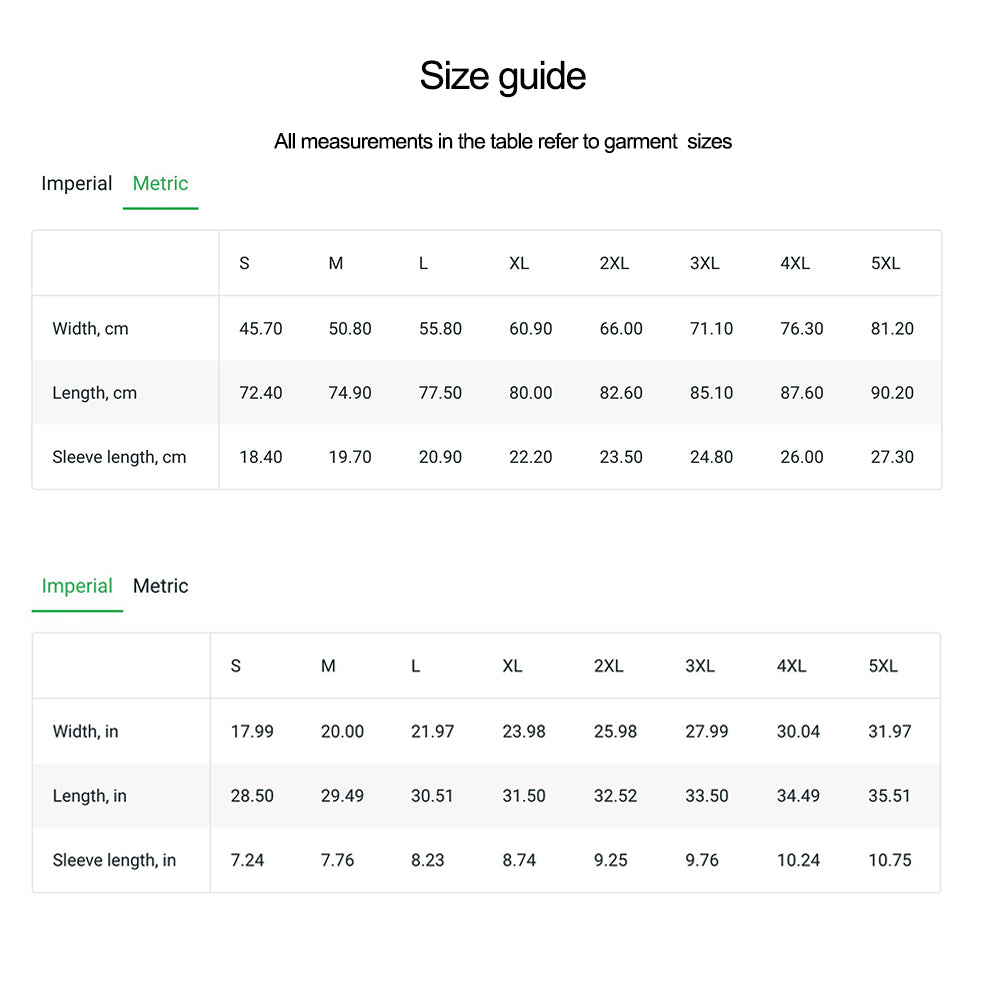Select the Width, cm row label
The width and height of the screenshot is (1000, 1000).
90,329
